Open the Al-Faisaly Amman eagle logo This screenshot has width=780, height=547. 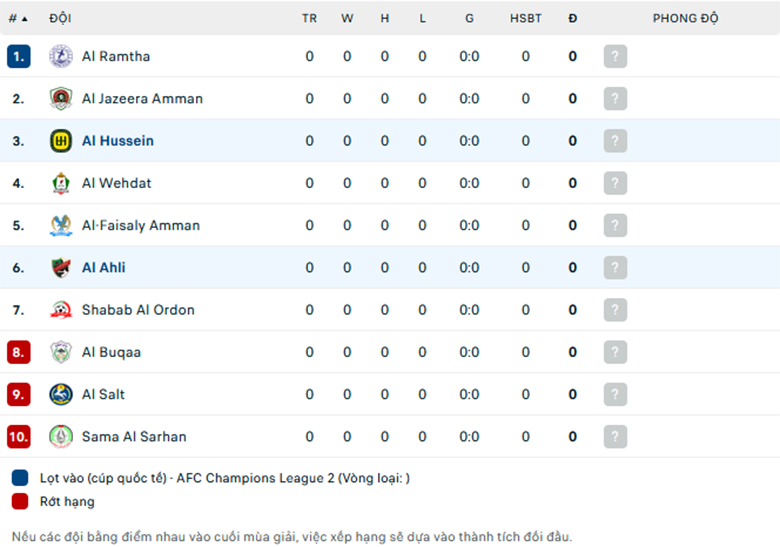tap(61, 225)
